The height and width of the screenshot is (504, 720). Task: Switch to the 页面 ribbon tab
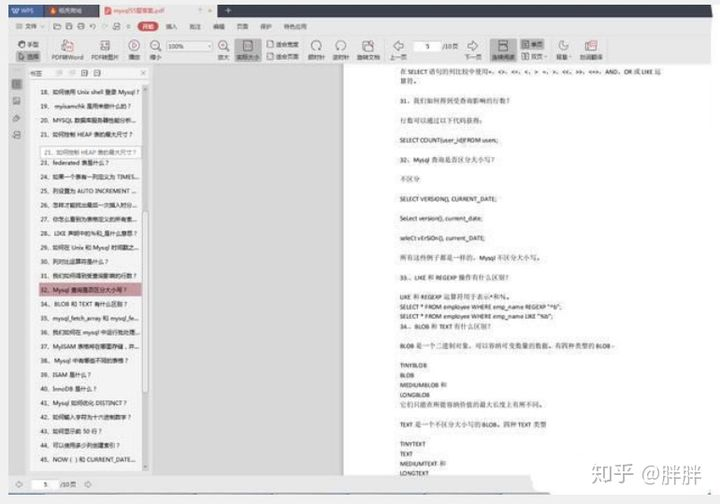coord(242,26)
